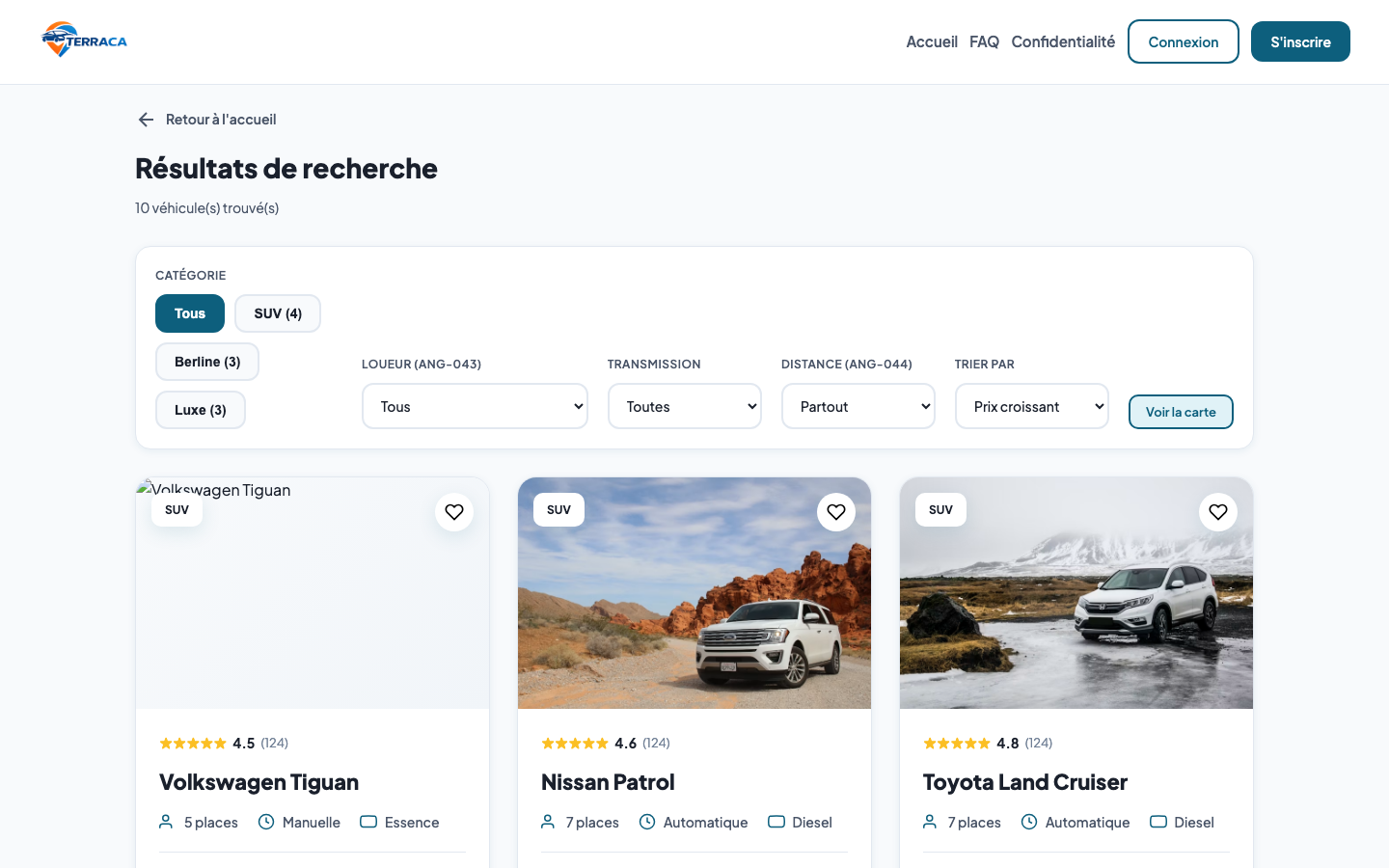Open the Transmission dropdown
Viewport: 1389px width, 868px height.
click(x=685, y=406)
